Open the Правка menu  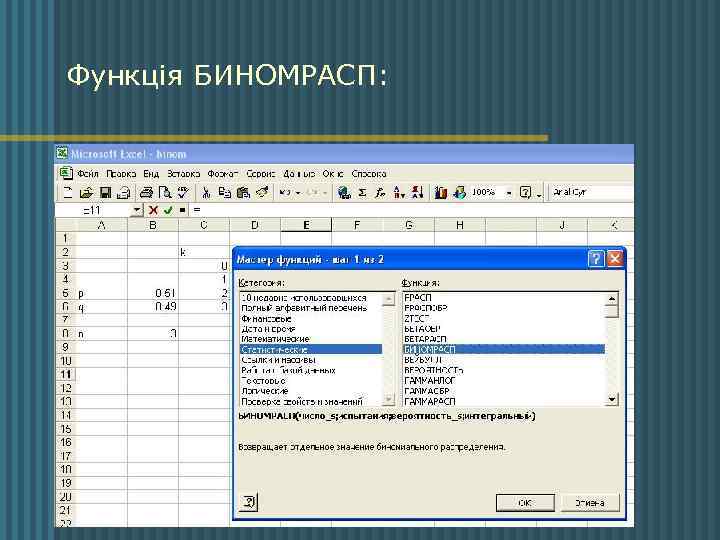pos(121,174)
